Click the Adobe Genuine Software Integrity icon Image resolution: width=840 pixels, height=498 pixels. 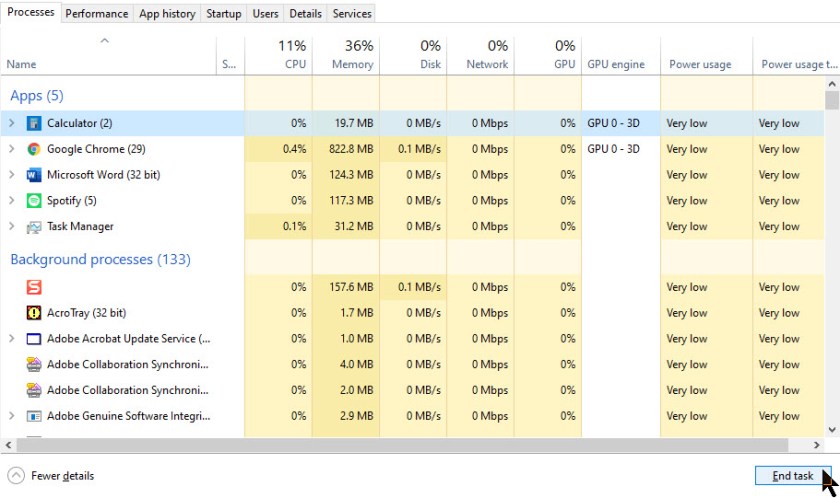pos(34,416)
